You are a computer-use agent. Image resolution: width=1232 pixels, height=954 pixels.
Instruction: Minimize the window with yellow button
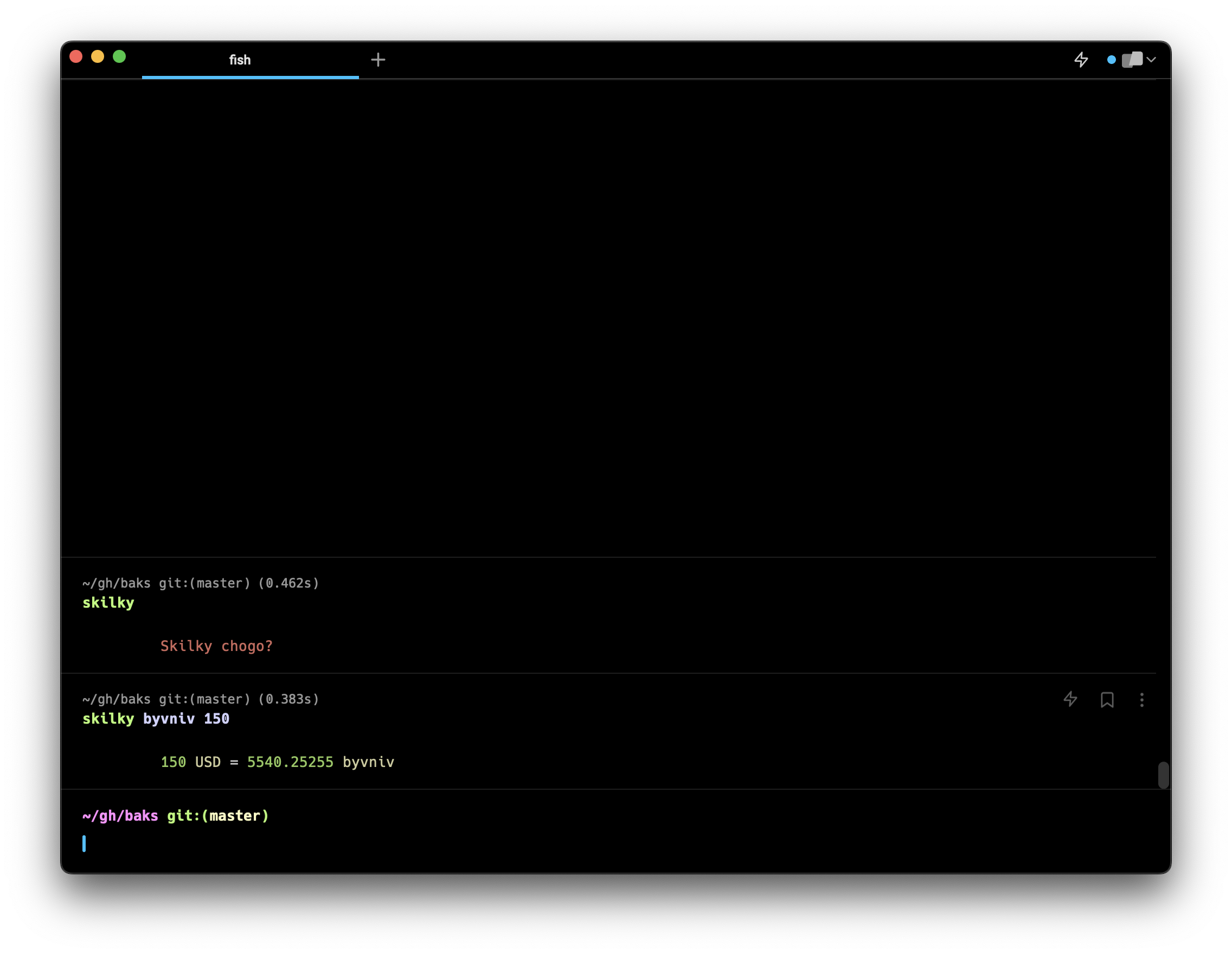98,57
